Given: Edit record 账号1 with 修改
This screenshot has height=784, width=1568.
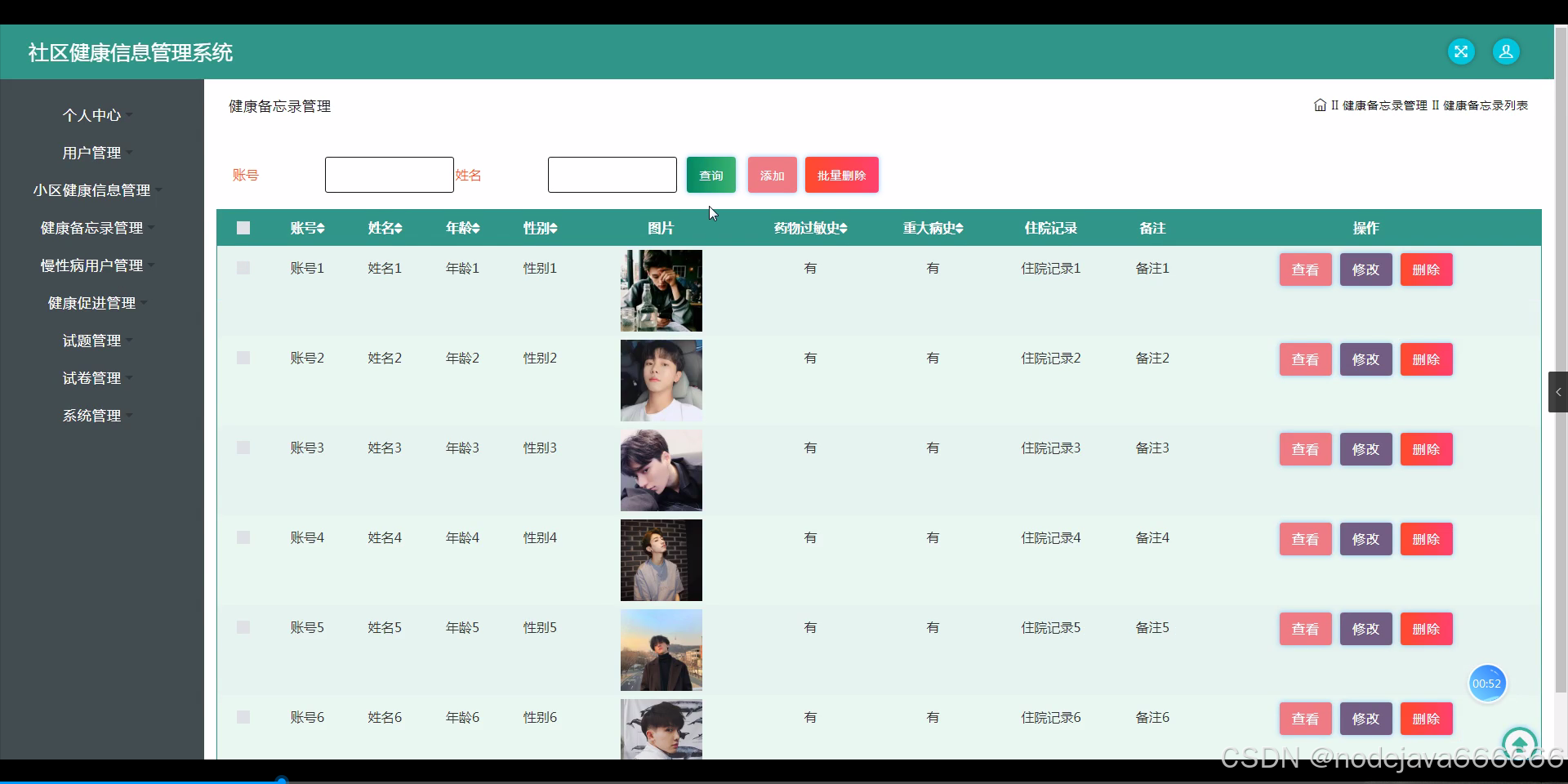Looking at the screenshot, I should (x=1366, y=269).
